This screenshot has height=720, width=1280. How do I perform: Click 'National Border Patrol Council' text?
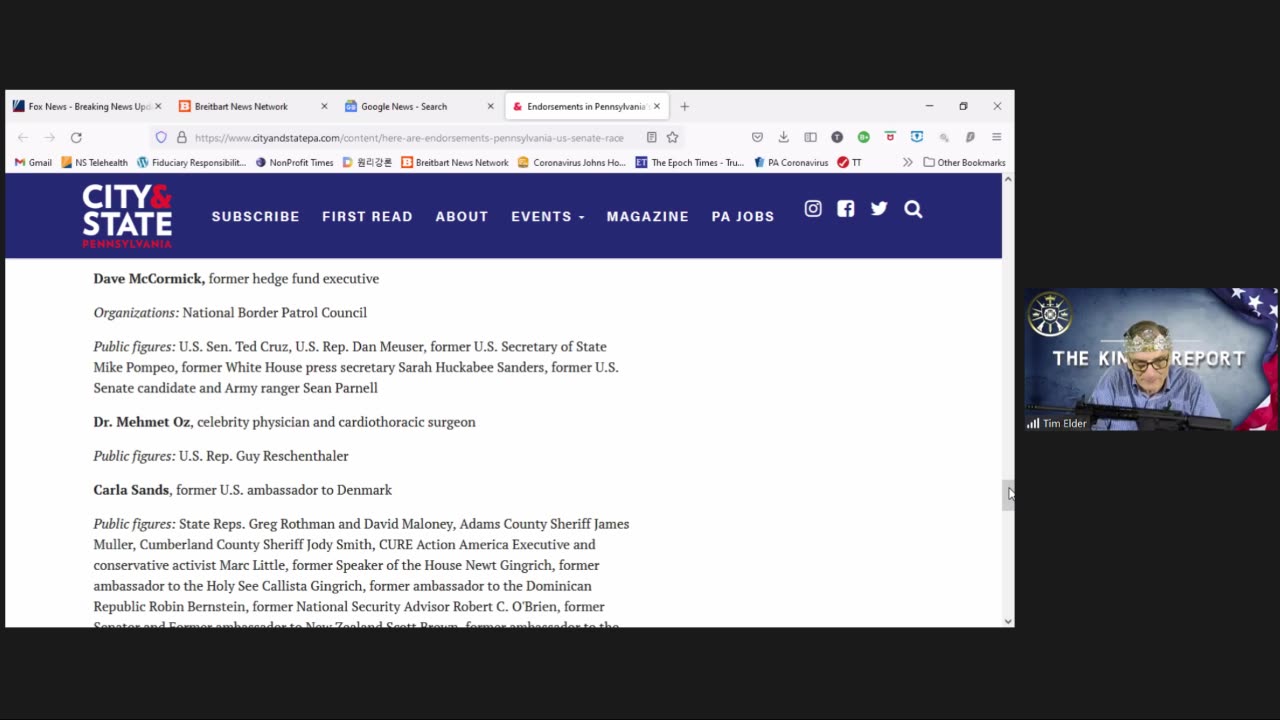[x=274, y=312]
